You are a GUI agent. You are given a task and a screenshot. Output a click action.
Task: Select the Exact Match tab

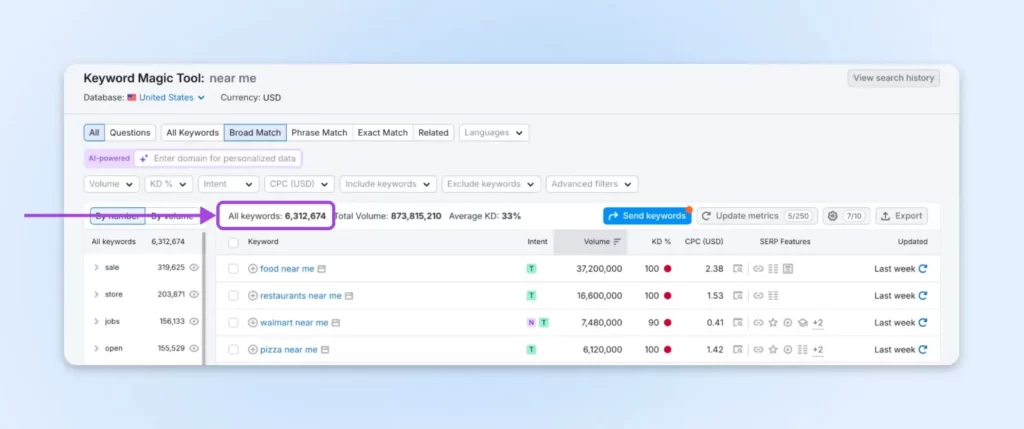pos(383,133)
